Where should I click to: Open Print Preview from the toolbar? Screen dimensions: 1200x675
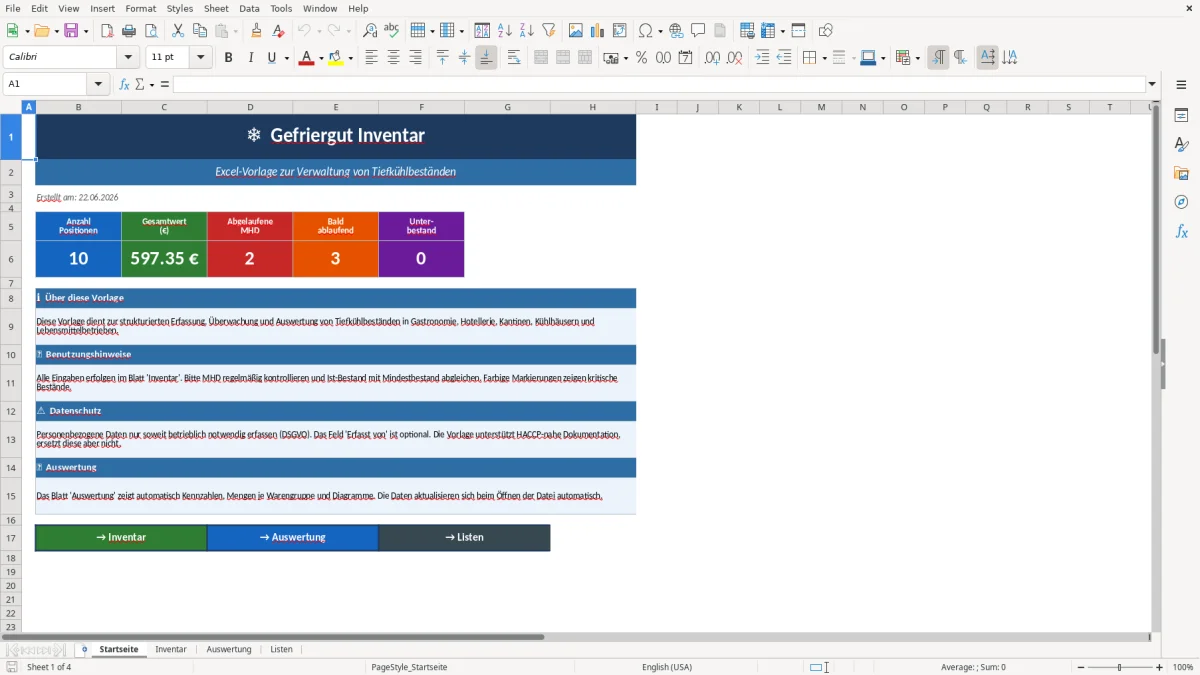[x=151, y=31]
